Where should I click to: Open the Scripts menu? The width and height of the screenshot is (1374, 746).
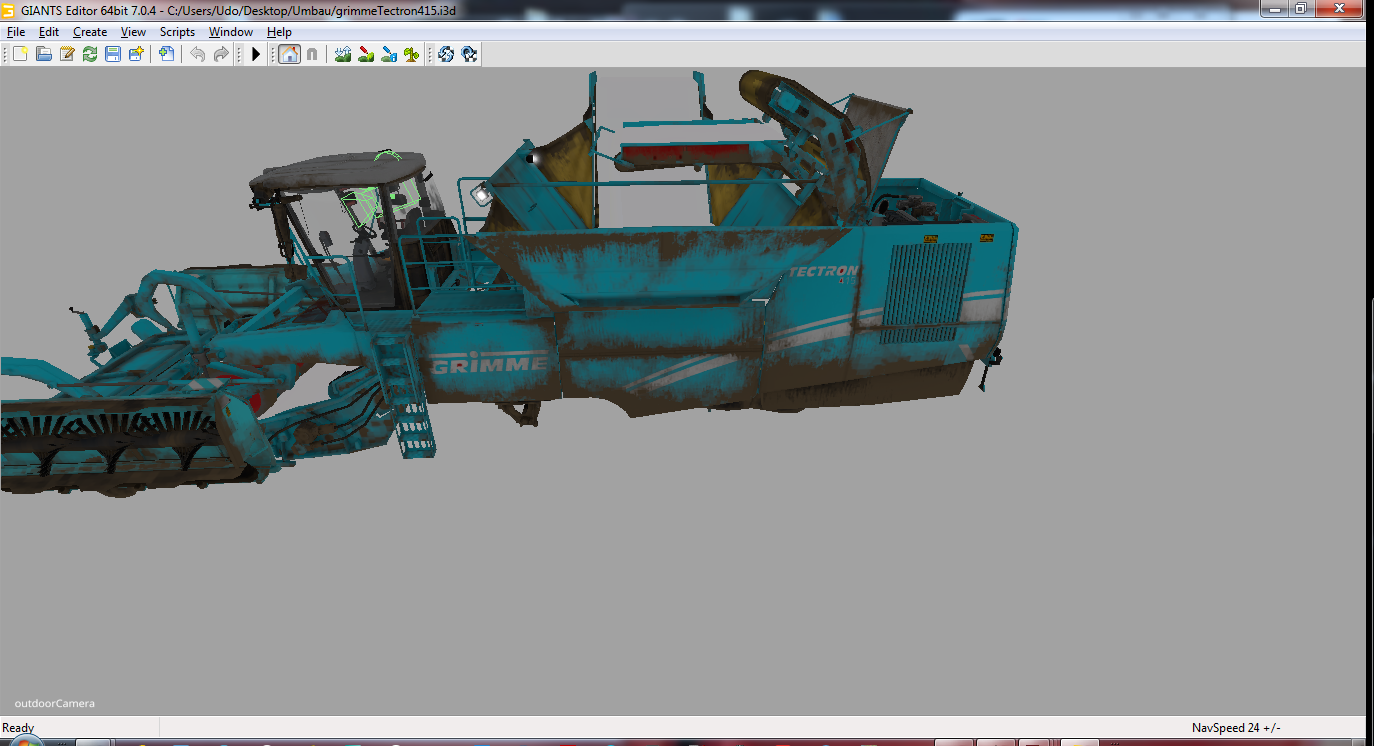pos(177,32)
